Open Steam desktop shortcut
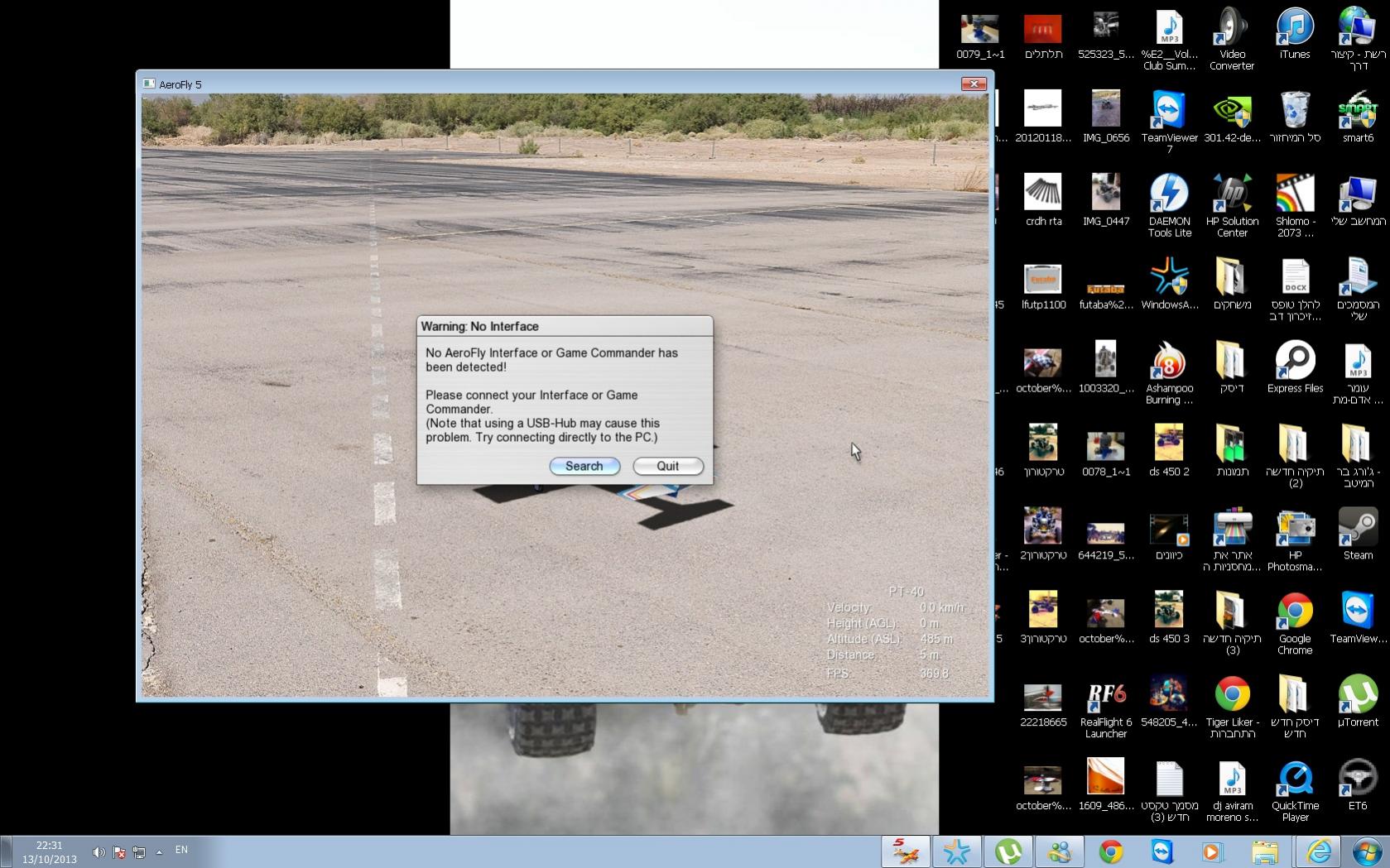Viewport: 1390px width, 868px height. (1358, 534)
